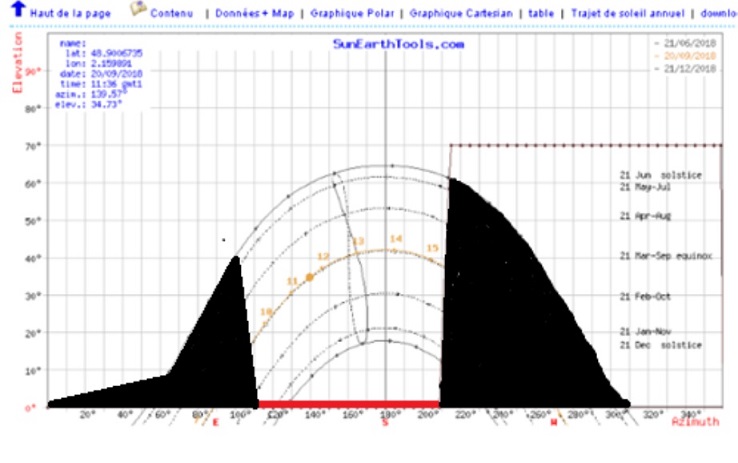
Task: Click the red bar on azimuth axis
Action: click(x=349, y=404)
